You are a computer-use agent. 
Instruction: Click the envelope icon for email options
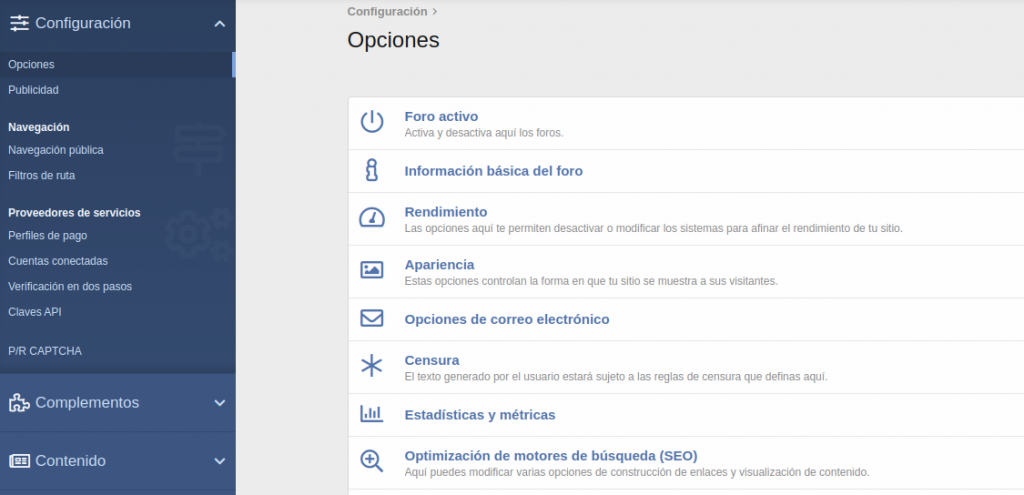pyautogui.click(x=372, y=319)
